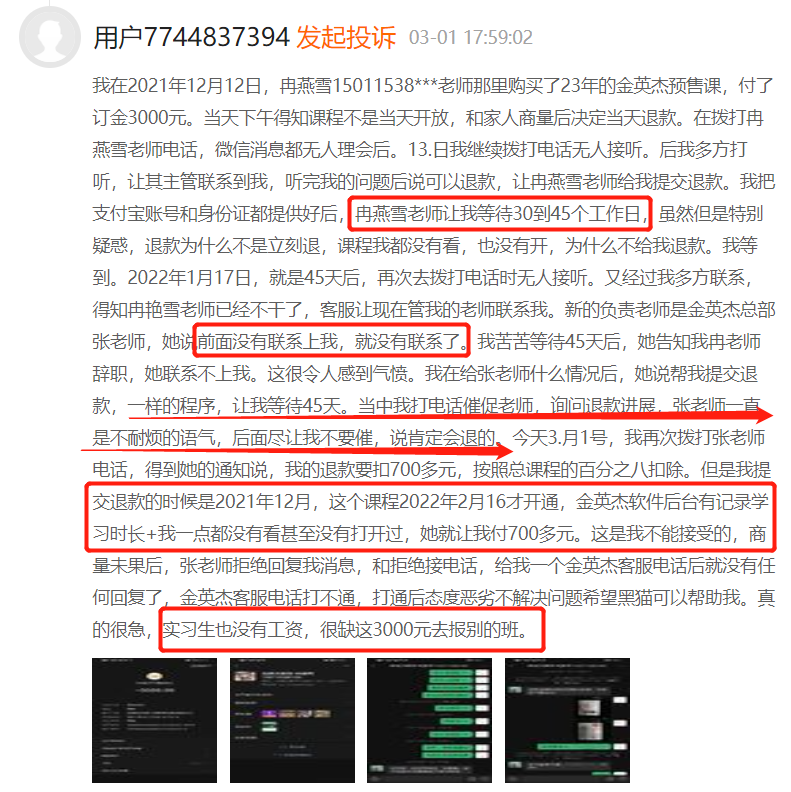This screenshot has width=791, height=792.
Task: Click the red-boxed text 实习生也没有工资
Action: (x=232, y=630)
